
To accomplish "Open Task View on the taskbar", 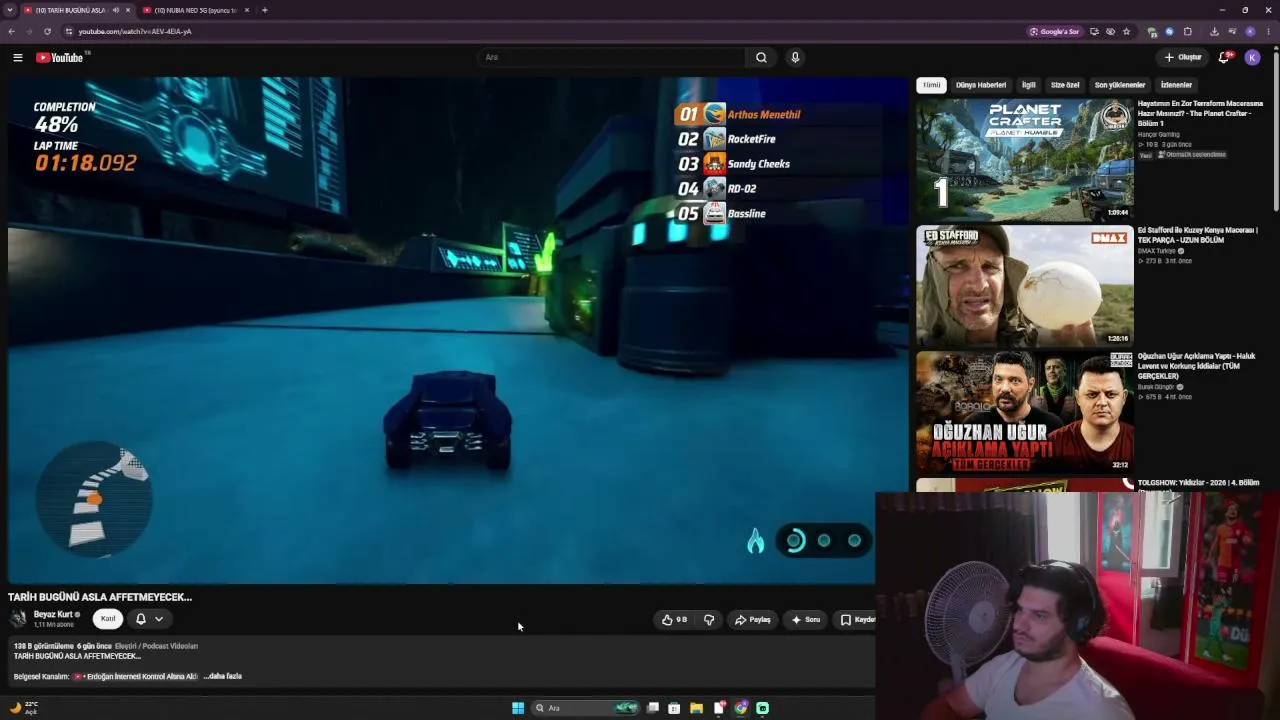I will point(652,708).
